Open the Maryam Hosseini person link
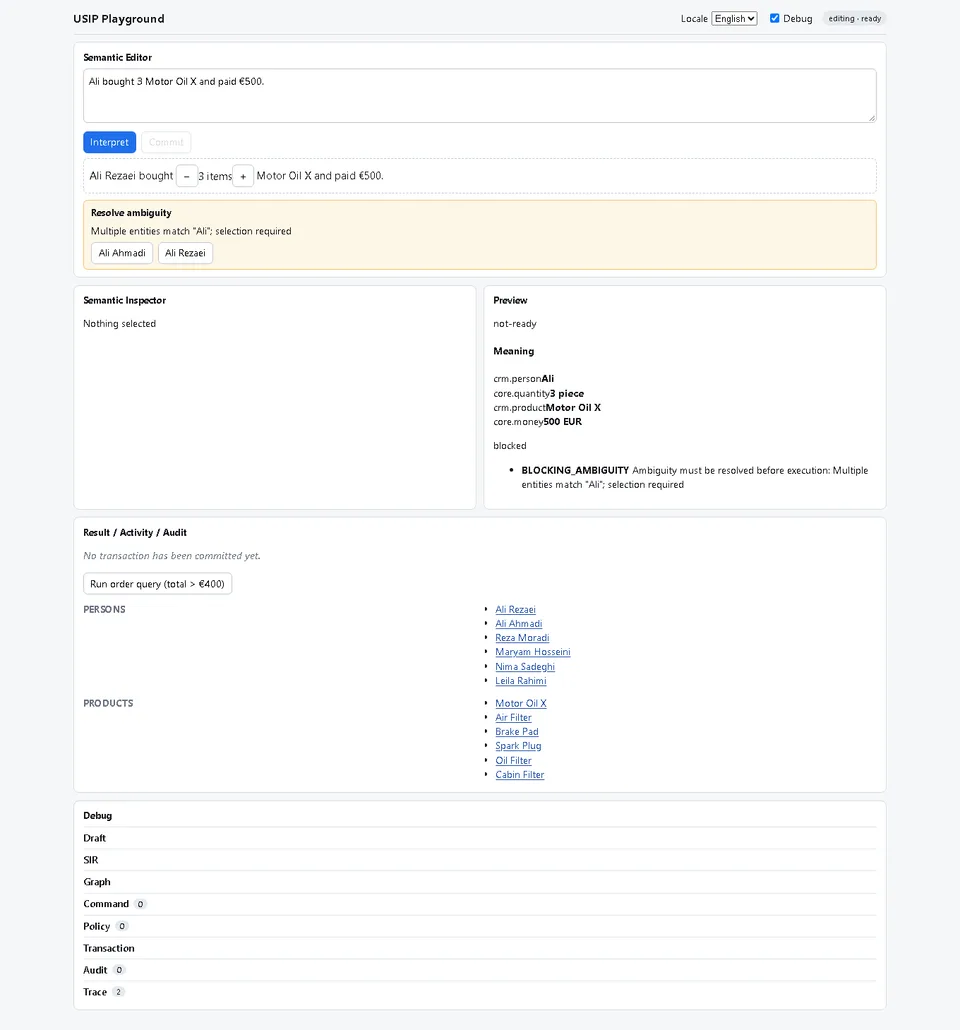This screenshot has height=1030, width=960. click(533, 652)
